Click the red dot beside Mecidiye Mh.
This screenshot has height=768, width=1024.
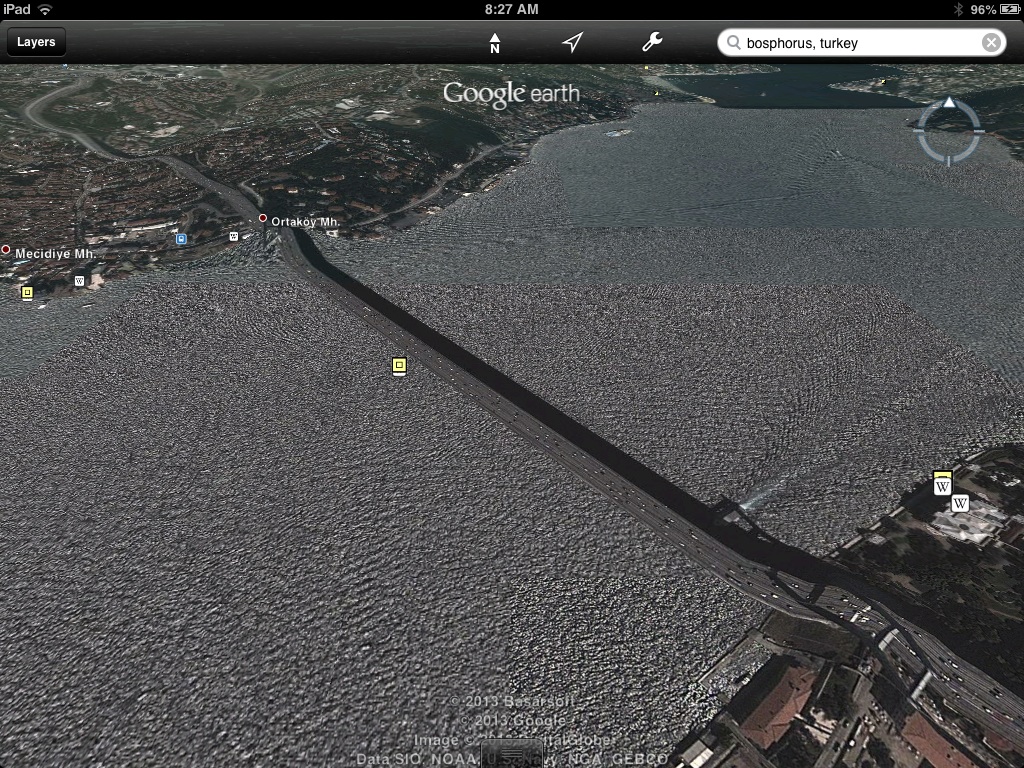click(x=5, y=249)
